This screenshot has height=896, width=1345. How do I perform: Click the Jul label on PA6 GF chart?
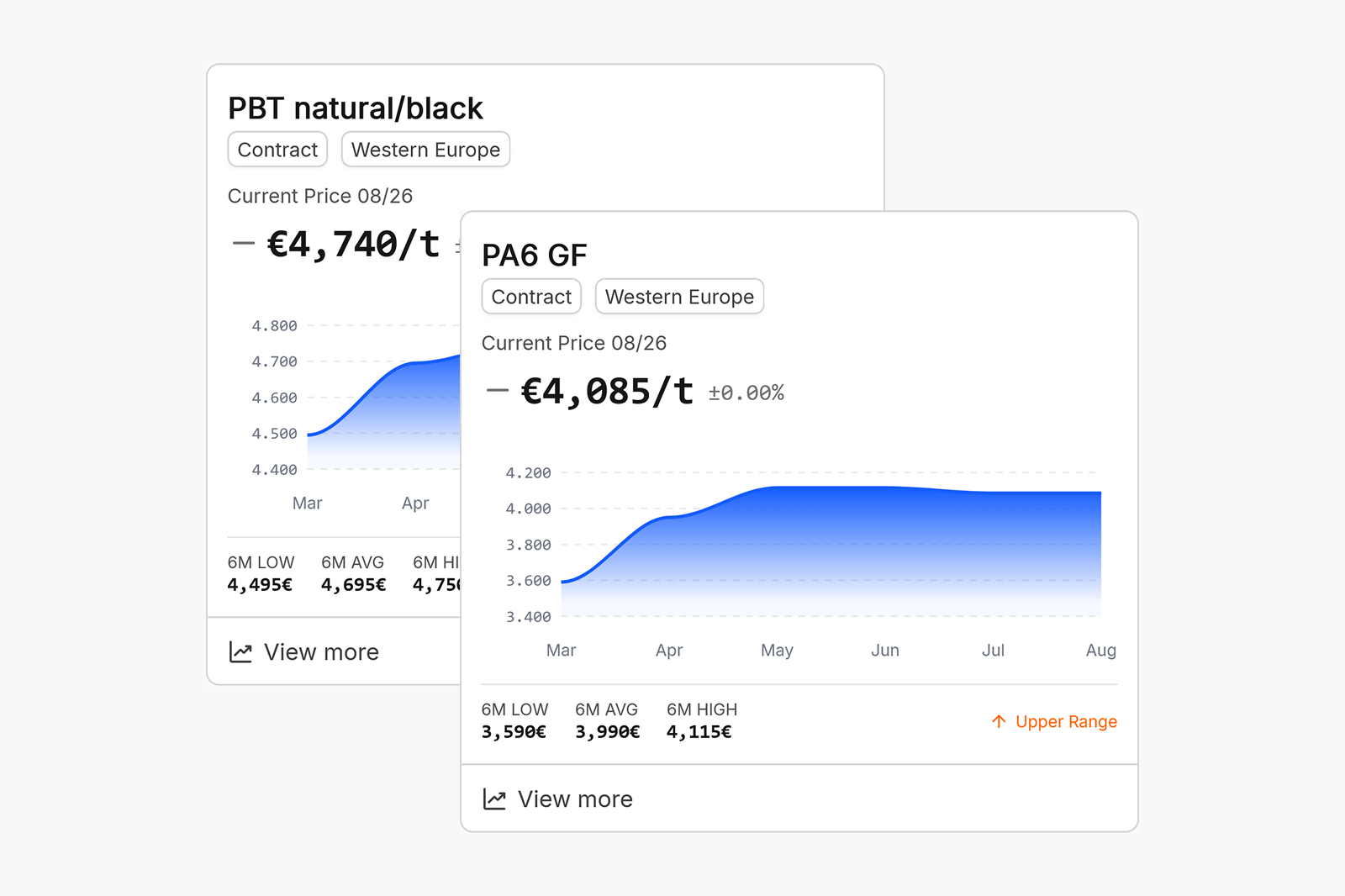coord(993,651)
